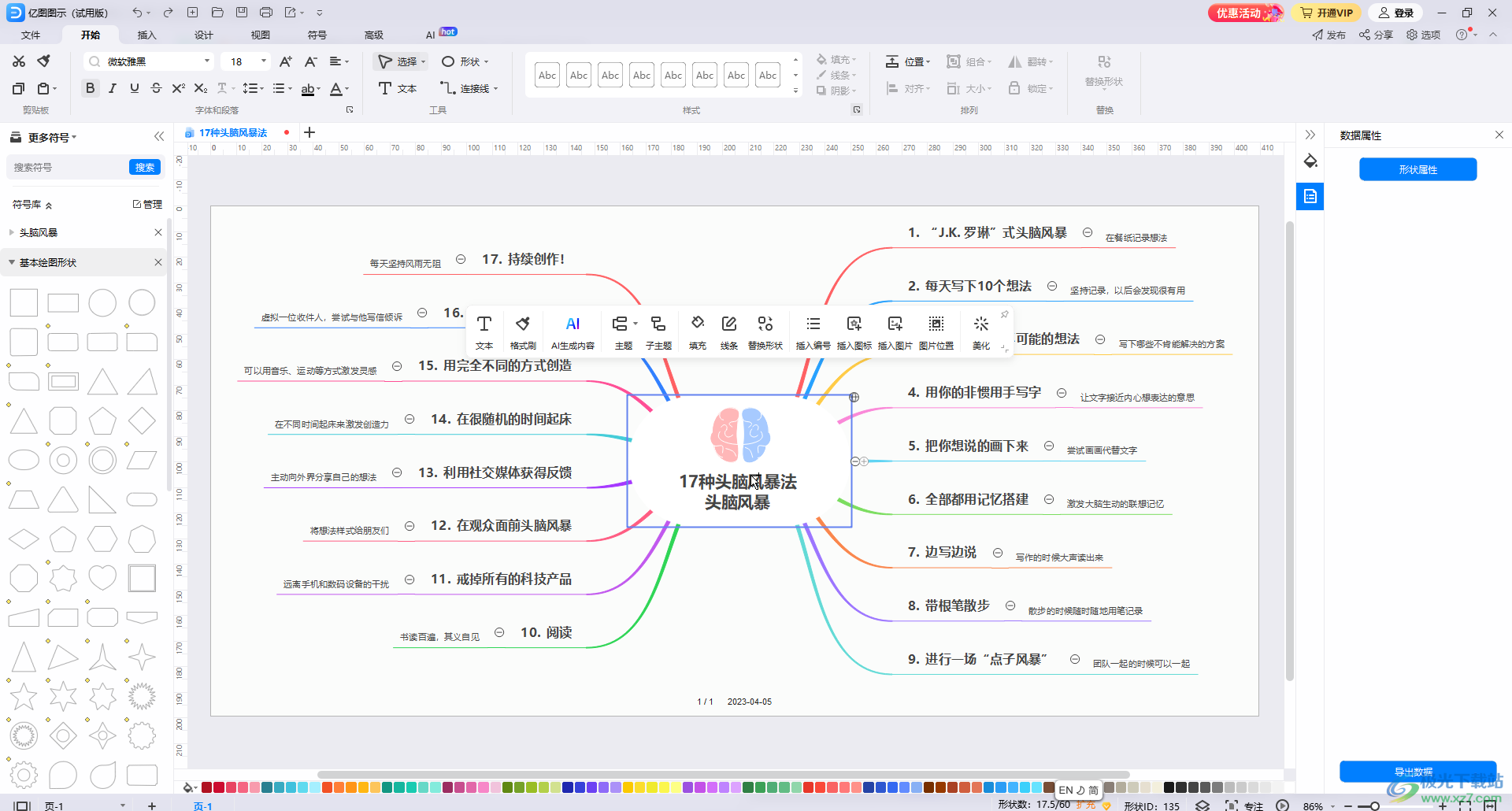Click 格式刷 format brush in floating toolbar
Image resolution: width=1512 pixels, height=811 pixels.
(x=523, y=332)
